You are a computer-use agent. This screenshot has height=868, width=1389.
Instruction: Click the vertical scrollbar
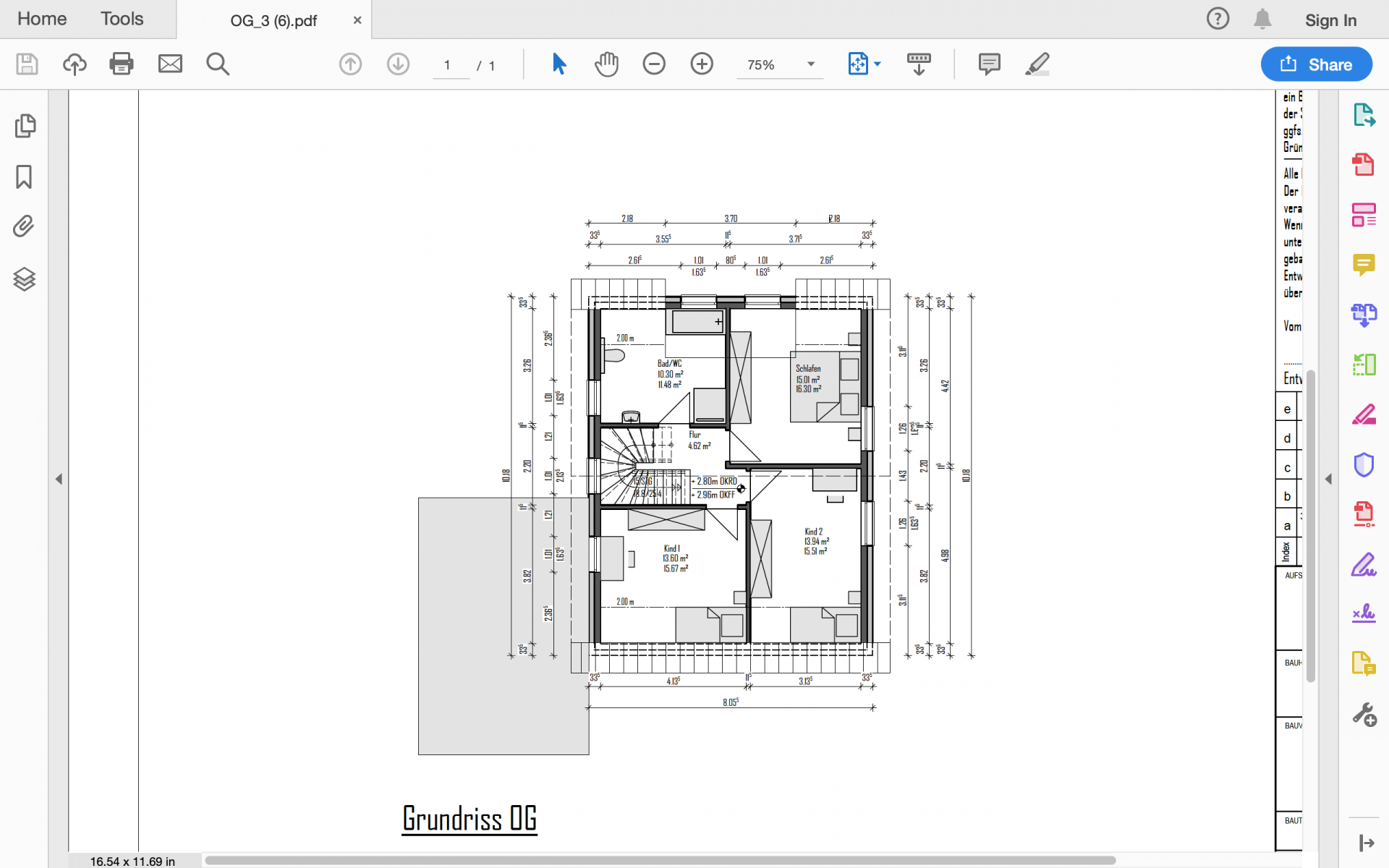point(1310,525)
